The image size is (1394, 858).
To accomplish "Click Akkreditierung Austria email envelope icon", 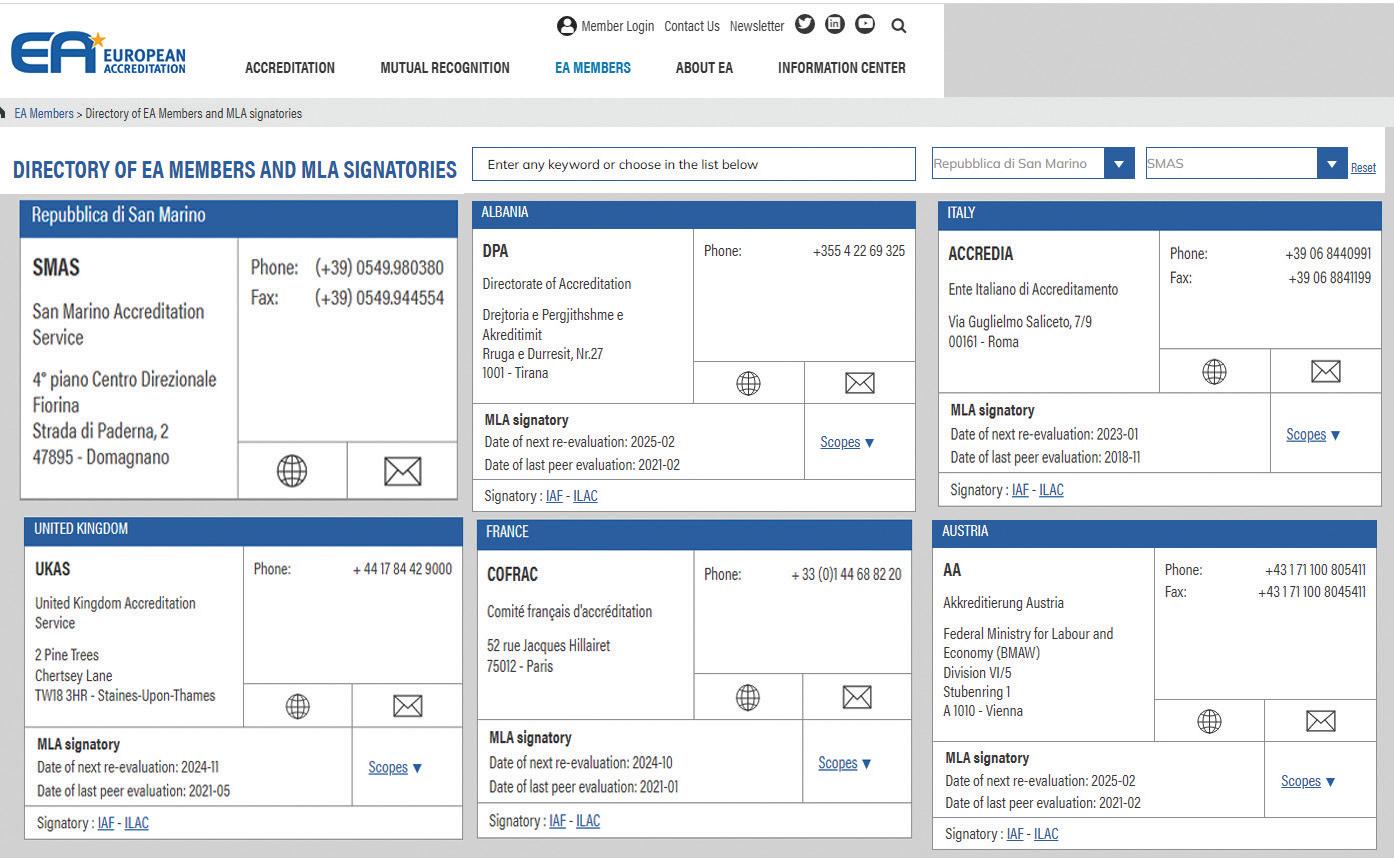I will pyautogui.click(x=1321, y=721).
